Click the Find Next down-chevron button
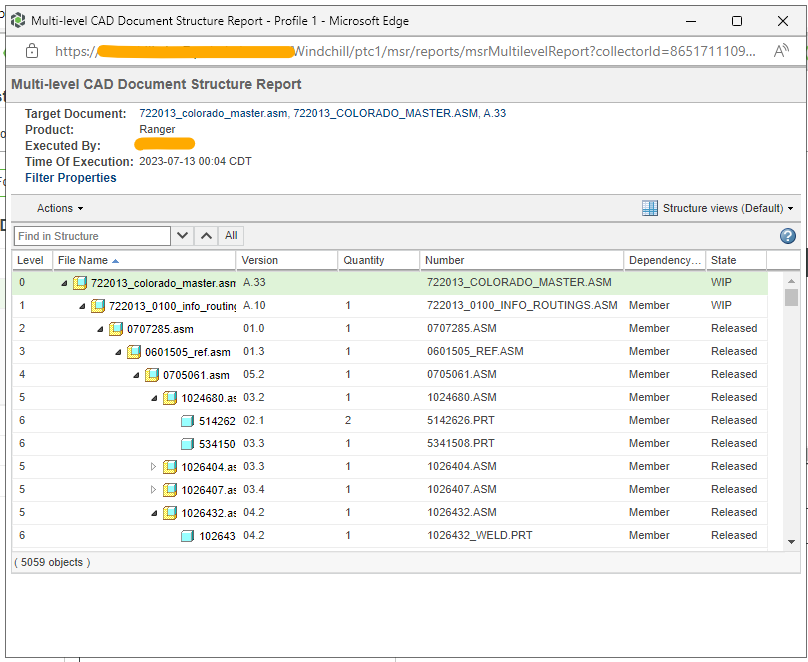This screenshot has width=808, height=662. (x=182, y=236)
